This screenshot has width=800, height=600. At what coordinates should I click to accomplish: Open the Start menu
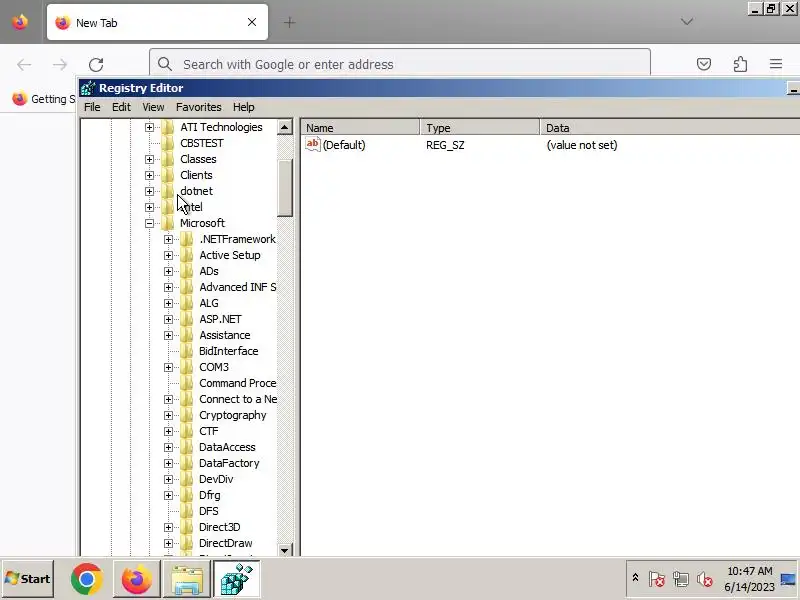(x=28, y=579)
